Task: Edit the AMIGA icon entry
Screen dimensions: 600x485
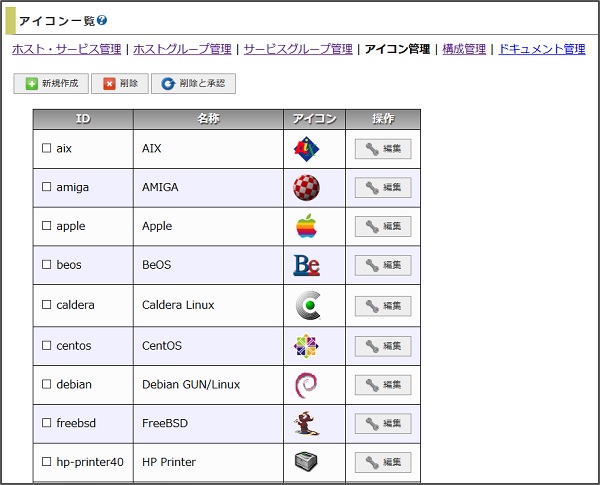Action: pos(383,188)
